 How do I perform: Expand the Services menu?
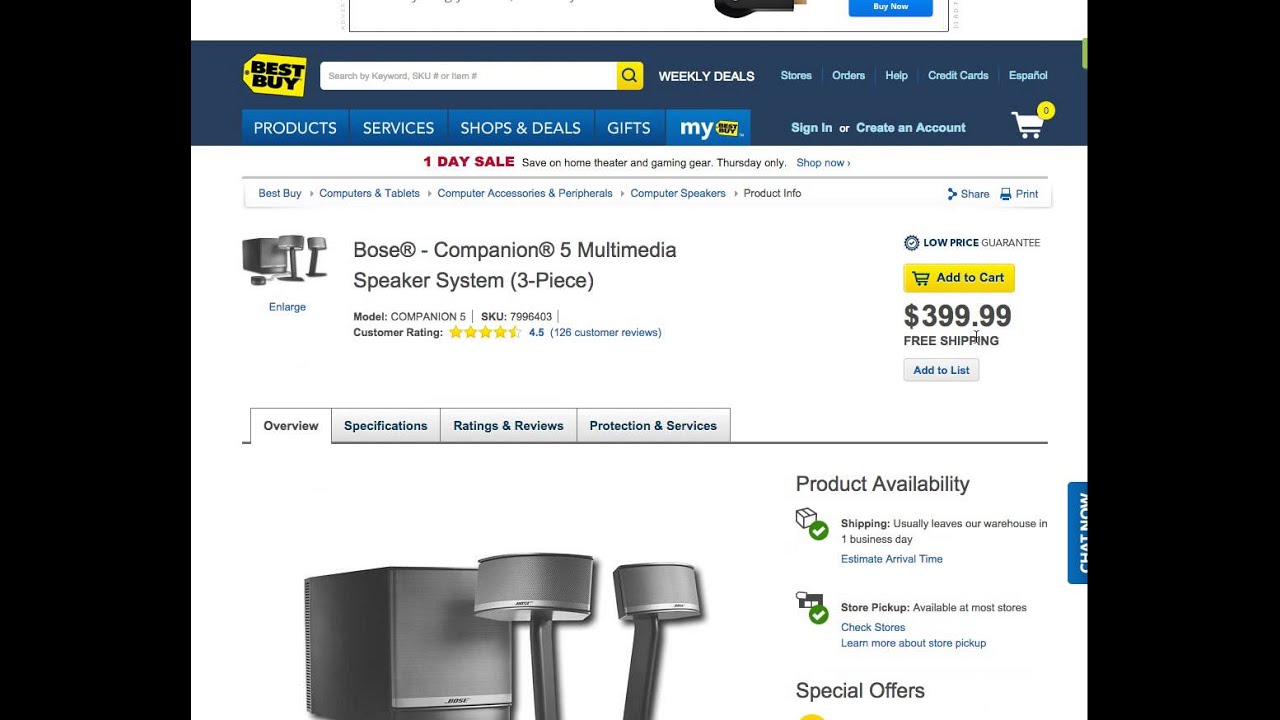398,128
